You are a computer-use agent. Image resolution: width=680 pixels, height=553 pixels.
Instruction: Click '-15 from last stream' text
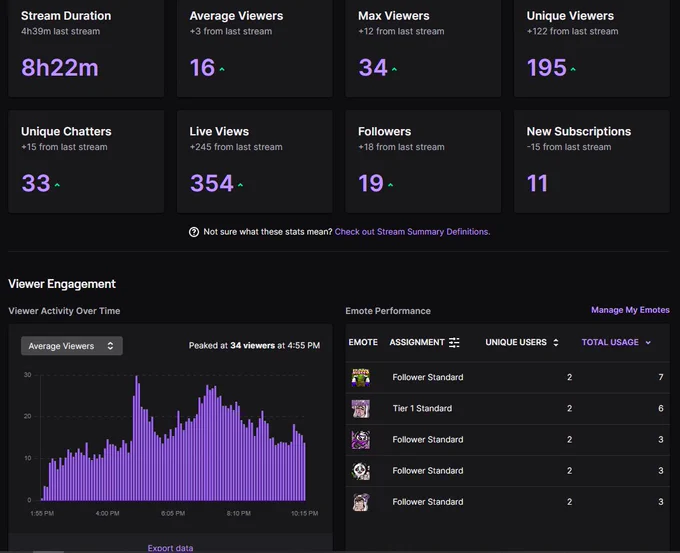pyautogui.click(x=569, y=147)
